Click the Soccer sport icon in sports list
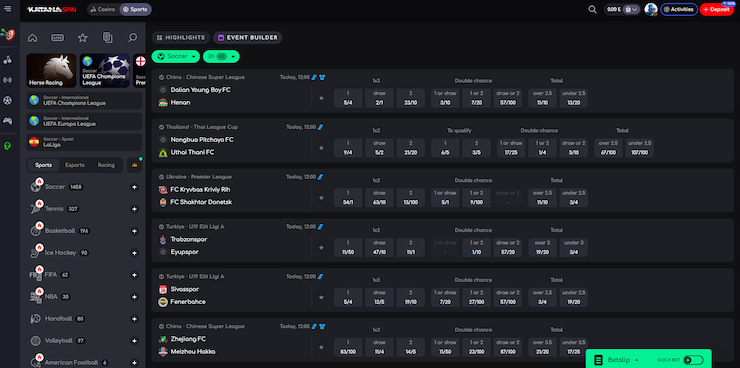This screenshot has height=368, width=740. pos(36,186)
